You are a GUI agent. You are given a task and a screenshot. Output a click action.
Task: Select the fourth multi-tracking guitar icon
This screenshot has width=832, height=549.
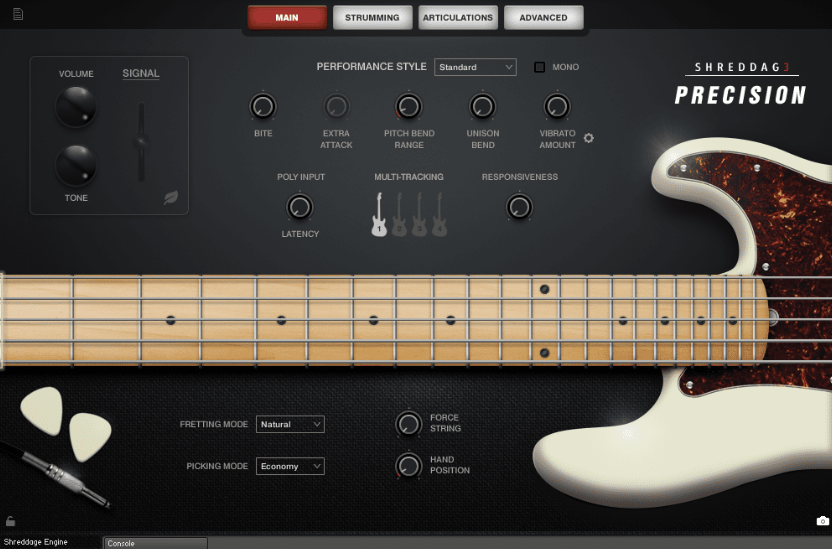(439, 215)
